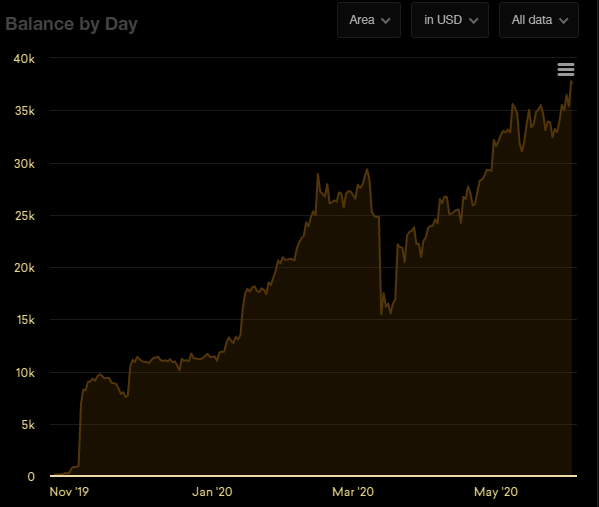Click the 30k y-axis label
Image resolution: width=599 pixels, height=507 pixels.
click(24, 164)
